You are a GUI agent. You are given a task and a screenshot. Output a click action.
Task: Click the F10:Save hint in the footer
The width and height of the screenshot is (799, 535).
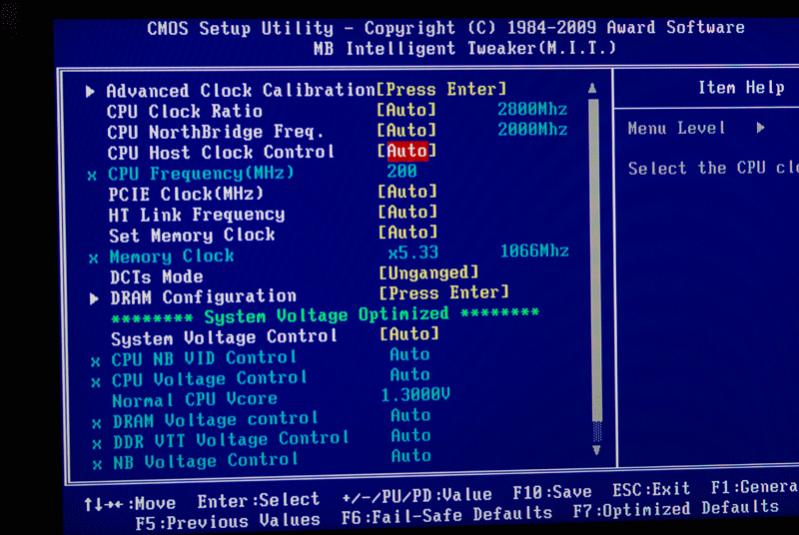point(552,492)
